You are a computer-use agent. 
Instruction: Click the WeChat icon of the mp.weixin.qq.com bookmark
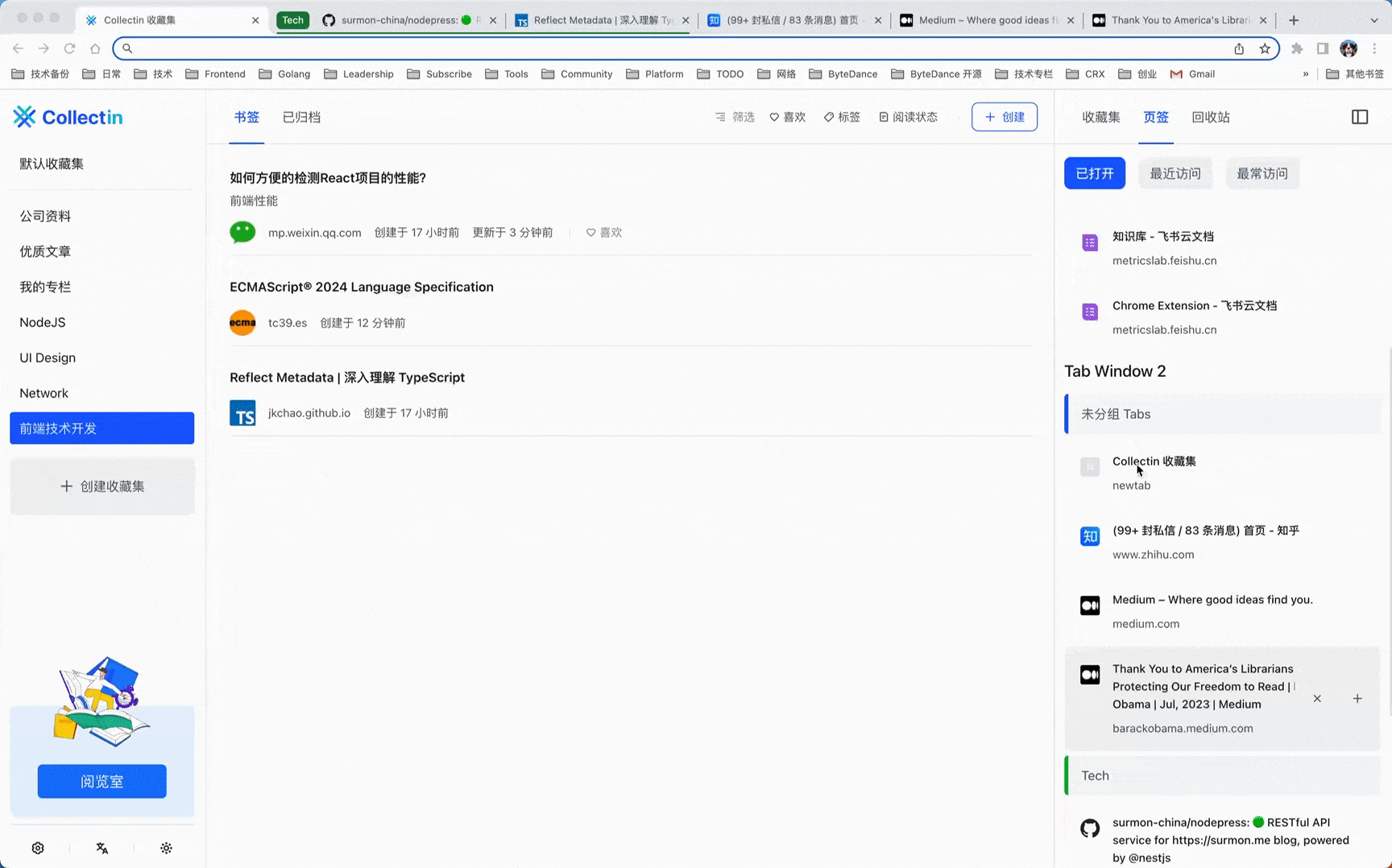(242, 233)
